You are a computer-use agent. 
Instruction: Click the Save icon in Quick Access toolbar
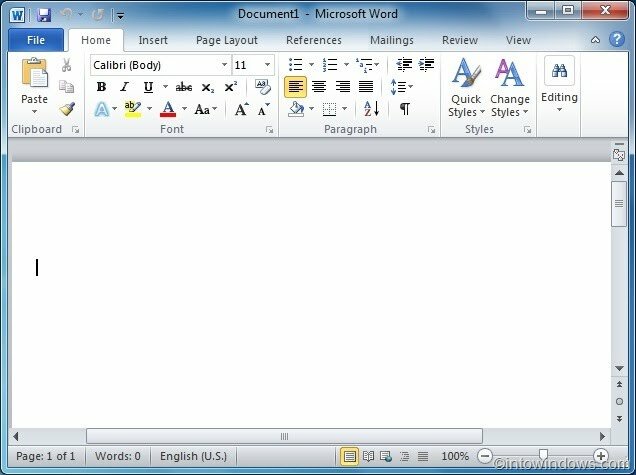click(x=43, y=15)
